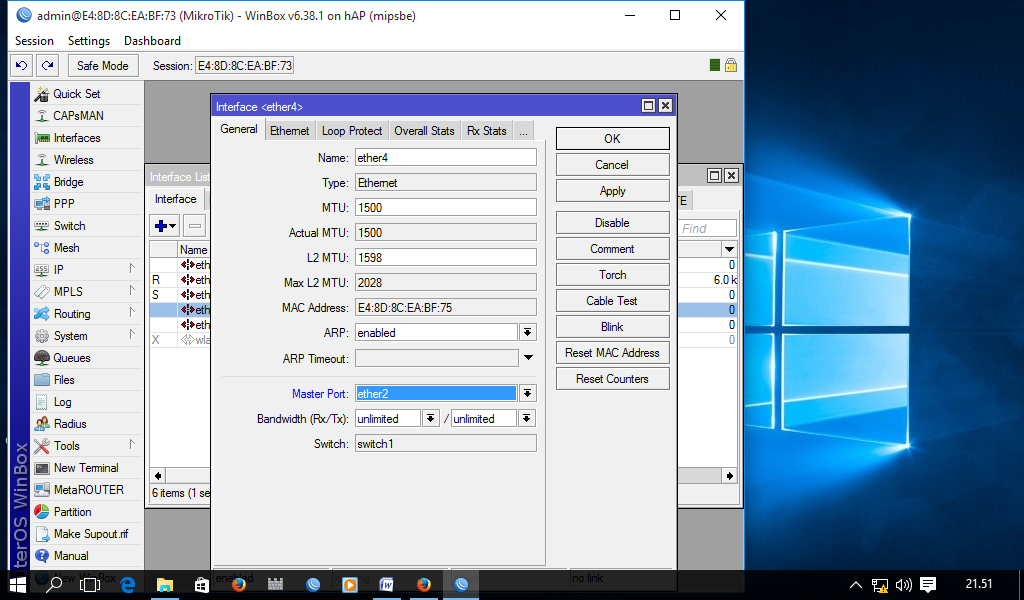Open Radius settings
This screenshot has width=1024, height=600.
point(70,424)
